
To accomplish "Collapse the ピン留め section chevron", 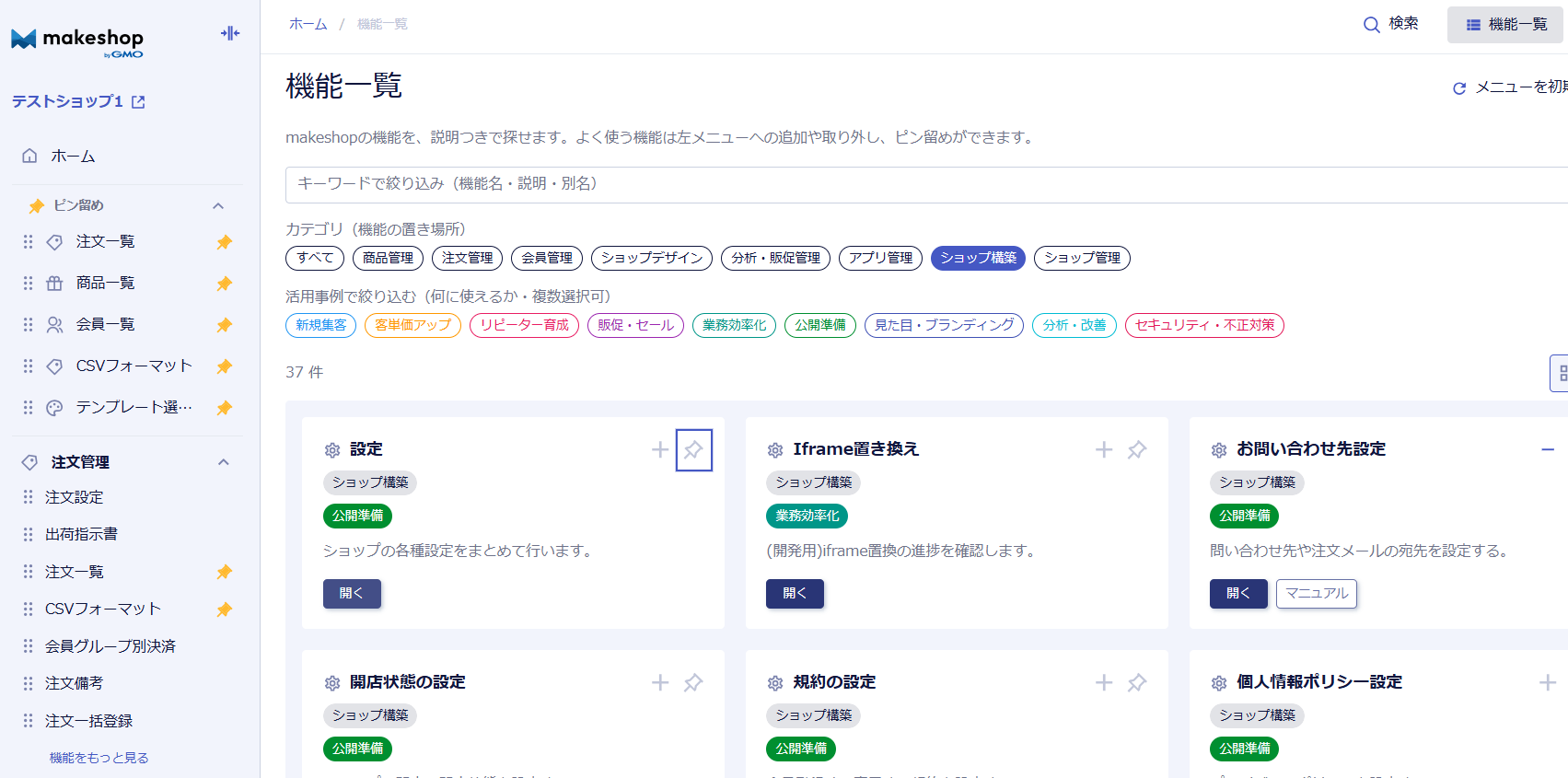I will click(218, 205).
